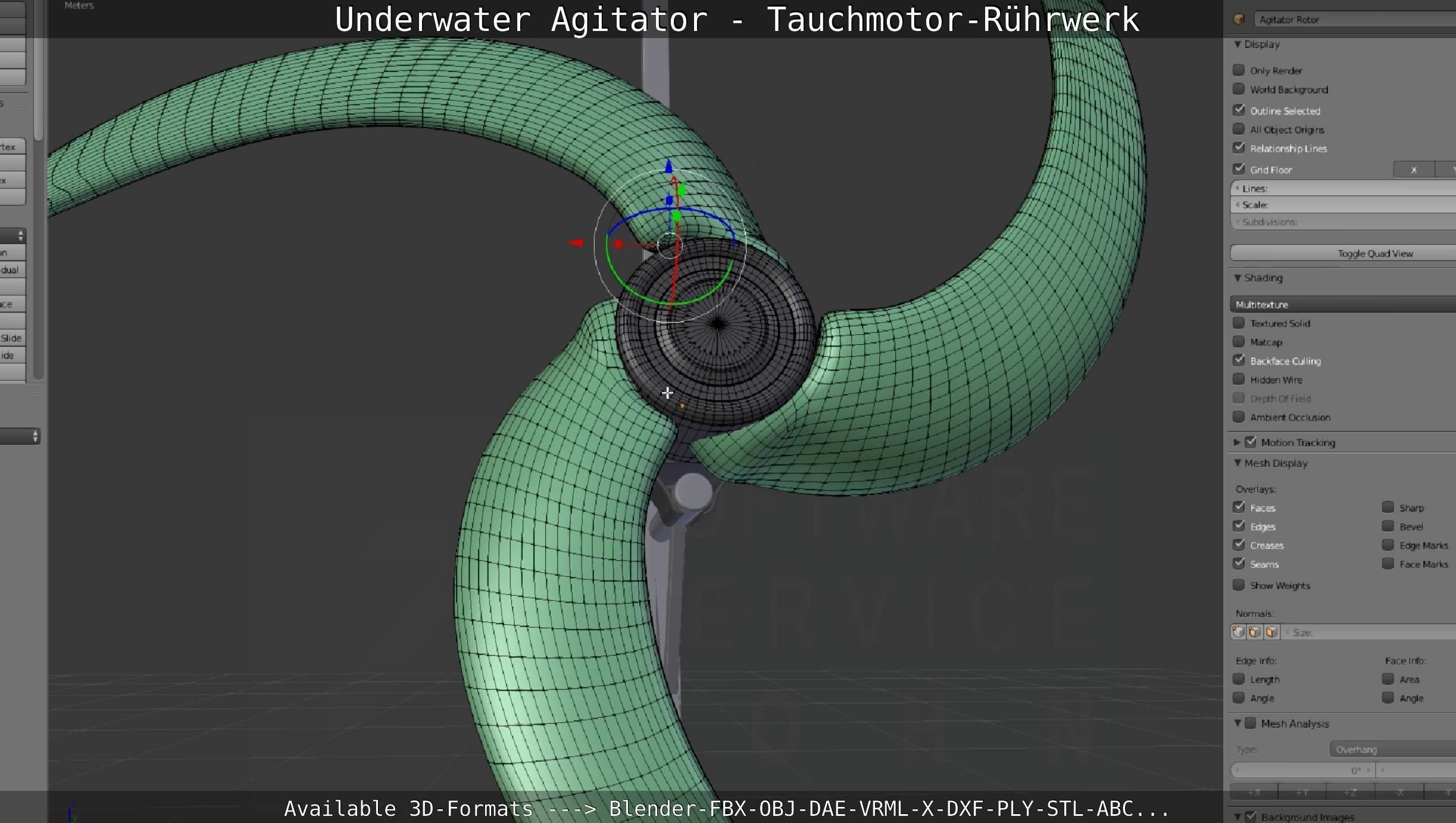Screen dimensions: 1456x823
Task: Click the Normals Size field
Action: click(1368, 632)
